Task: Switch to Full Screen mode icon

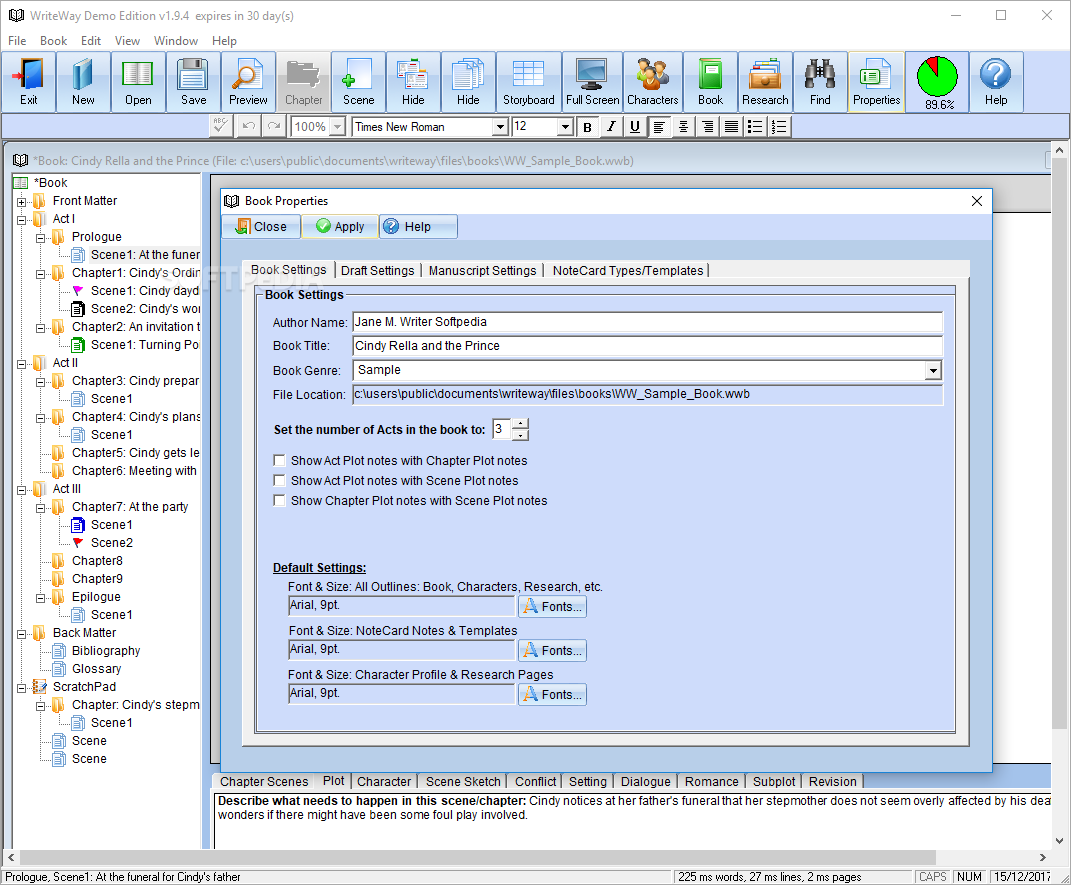Action: (592, 82)
